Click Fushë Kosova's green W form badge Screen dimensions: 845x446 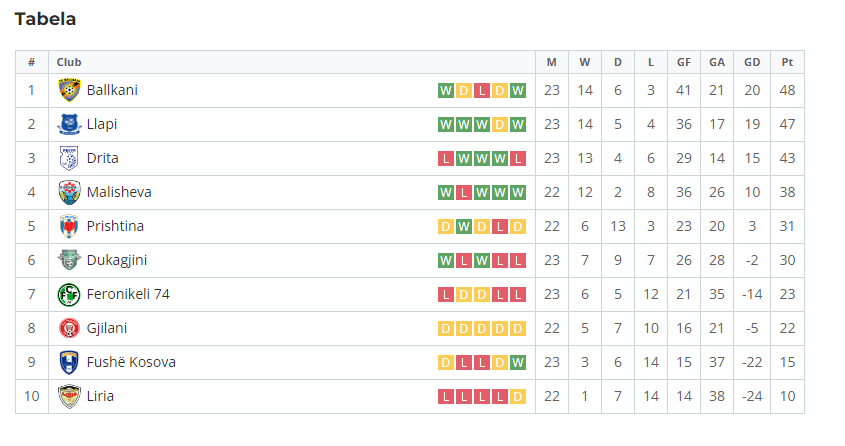pyautogui.click(x=518, y=363)
